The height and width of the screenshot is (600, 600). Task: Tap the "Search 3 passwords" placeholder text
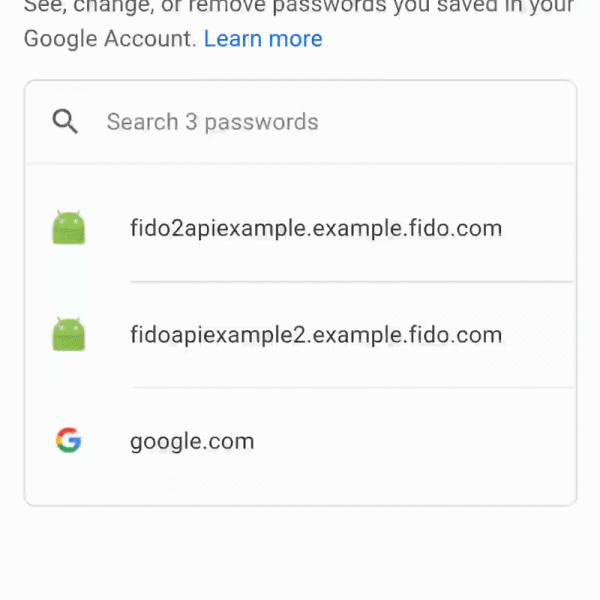pyautogui.click(x=212, y=122)
